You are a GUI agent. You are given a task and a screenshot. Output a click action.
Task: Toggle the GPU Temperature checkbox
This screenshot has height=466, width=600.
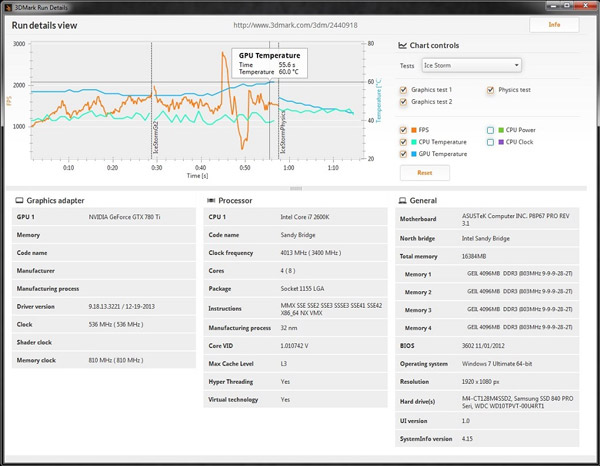click(x=403, y=154)
